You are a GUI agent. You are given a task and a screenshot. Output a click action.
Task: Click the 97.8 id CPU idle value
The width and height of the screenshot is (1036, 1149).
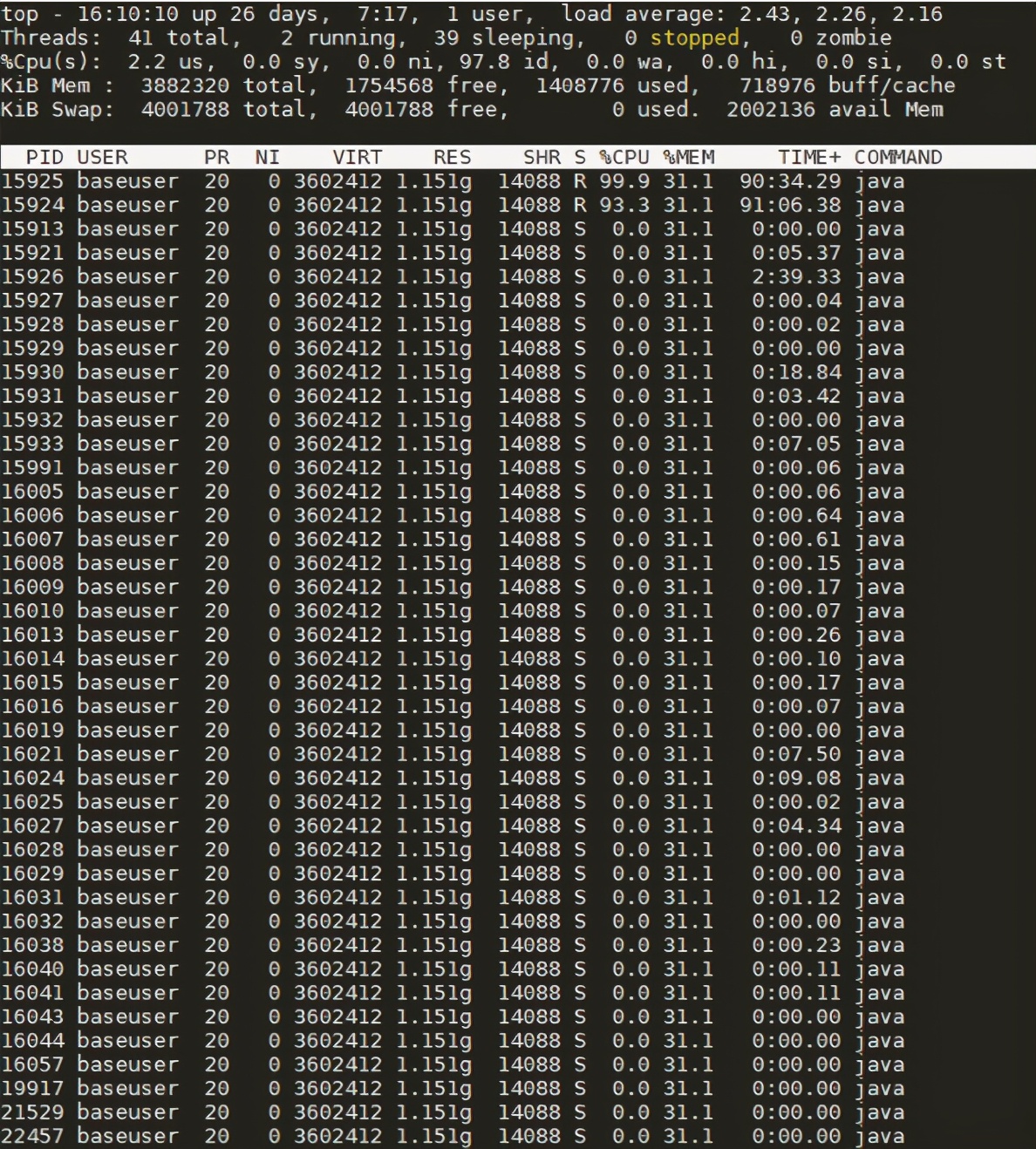[510, 62]
